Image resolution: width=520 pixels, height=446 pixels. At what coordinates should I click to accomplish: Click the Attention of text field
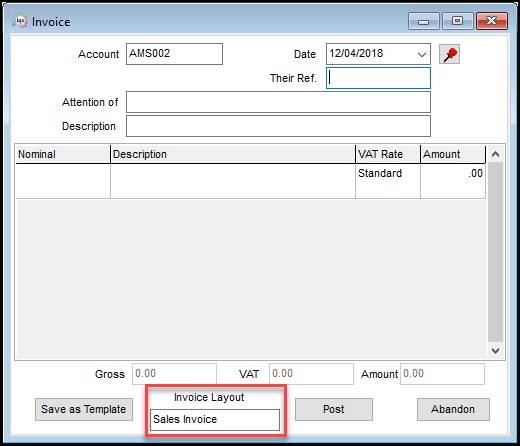pos(278,102)
